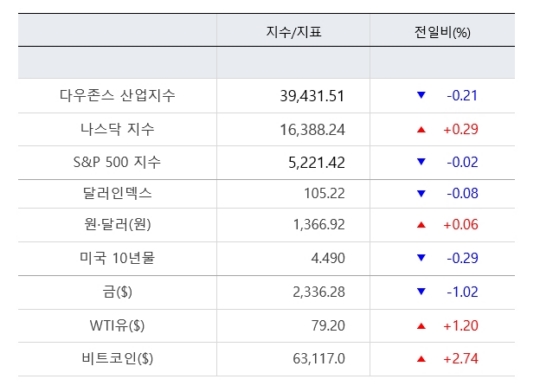This screenshot has width=540, height=392.
Task: Select the 전일비(%) column header
Action: (x=442, y=32)
